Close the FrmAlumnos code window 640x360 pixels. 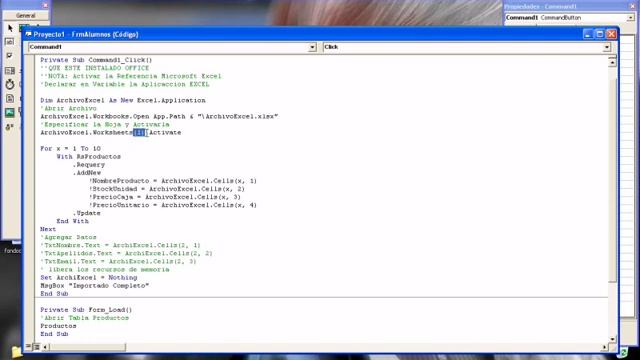tap(611, 34)
